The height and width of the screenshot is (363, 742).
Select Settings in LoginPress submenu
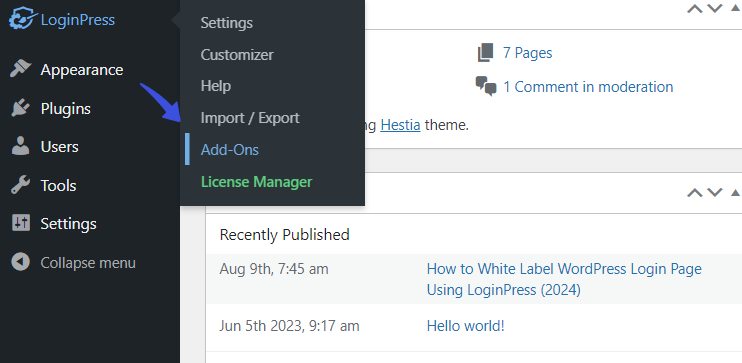(227, 23)
